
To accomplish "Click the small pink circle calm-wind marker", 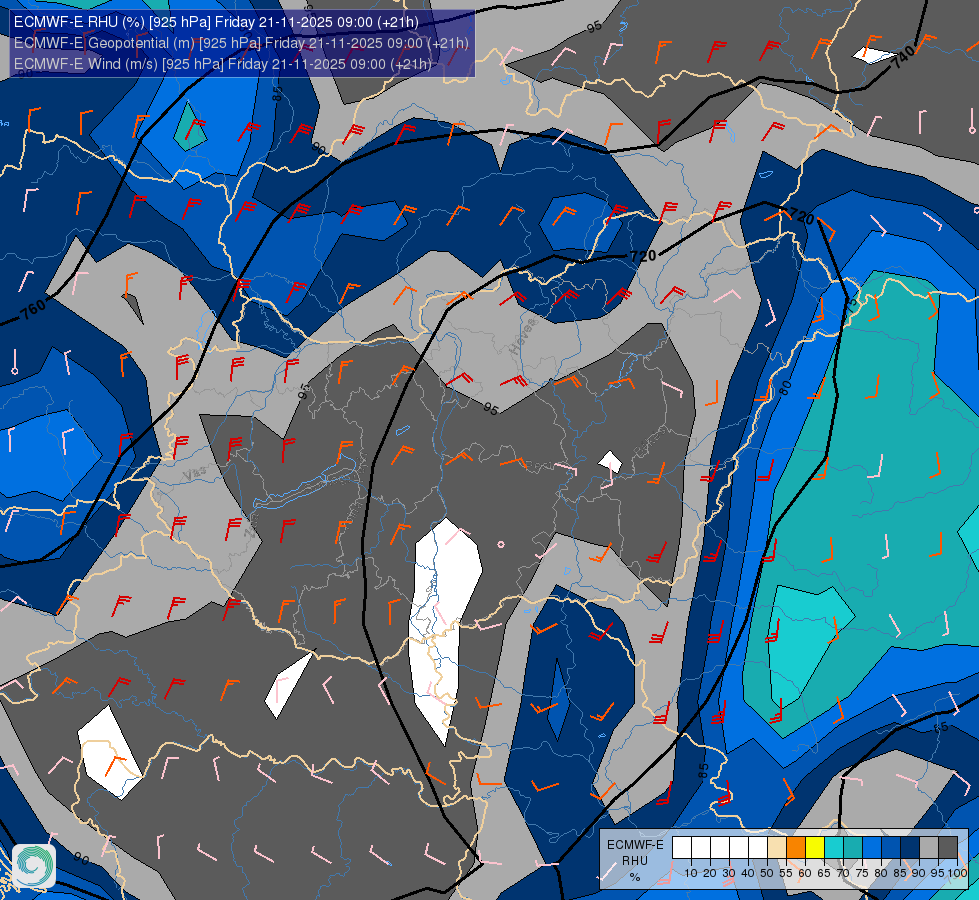I will point(501,545).
